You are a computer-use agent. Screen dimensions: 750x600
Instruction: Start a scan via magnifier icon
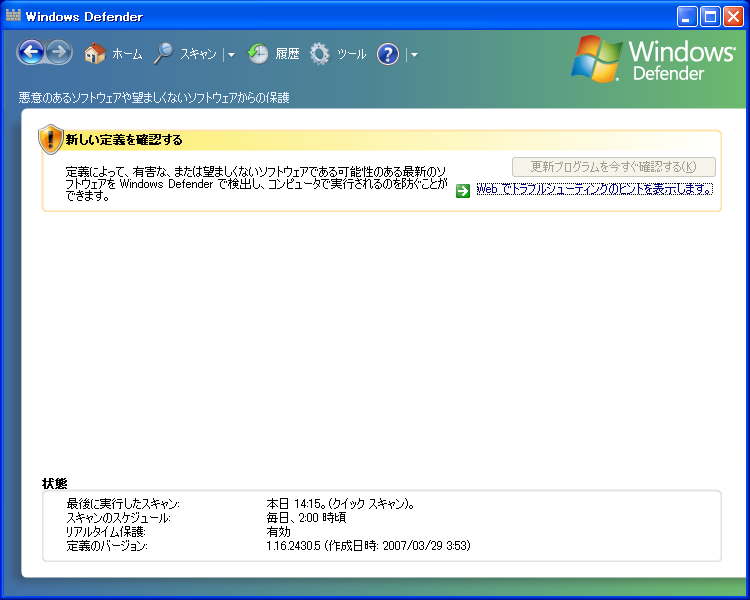(x=164, y=53)
